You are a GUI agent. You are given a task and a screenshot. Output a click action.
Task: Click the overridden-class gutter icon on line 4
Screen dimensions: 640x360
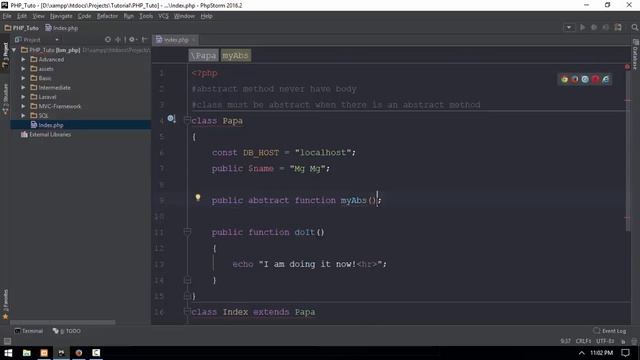(x=171, y=119)
